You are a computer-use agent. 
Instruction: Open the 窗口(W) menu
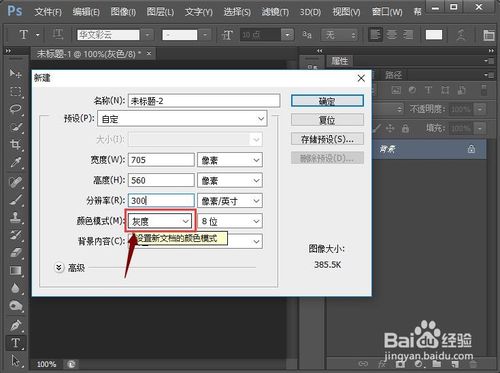coord(387,12)
